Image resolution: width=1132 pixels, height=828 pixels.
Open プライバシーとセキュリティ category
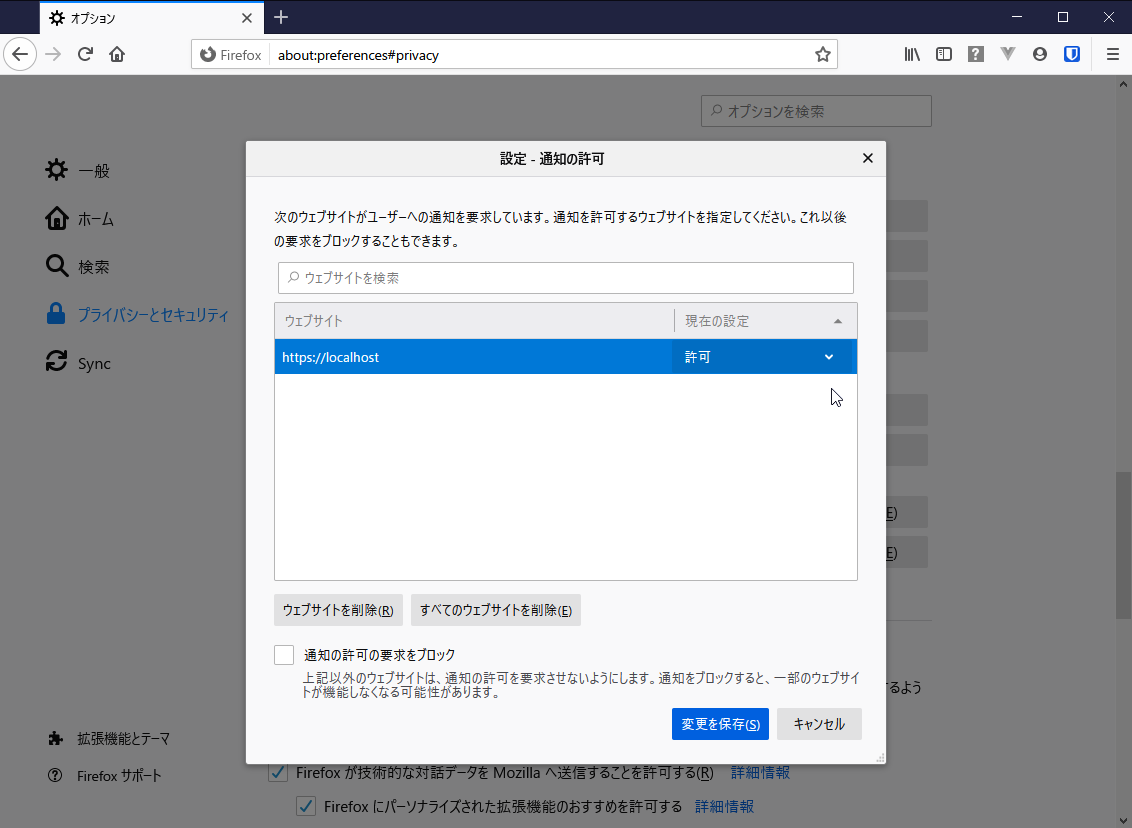pos(137,315)
